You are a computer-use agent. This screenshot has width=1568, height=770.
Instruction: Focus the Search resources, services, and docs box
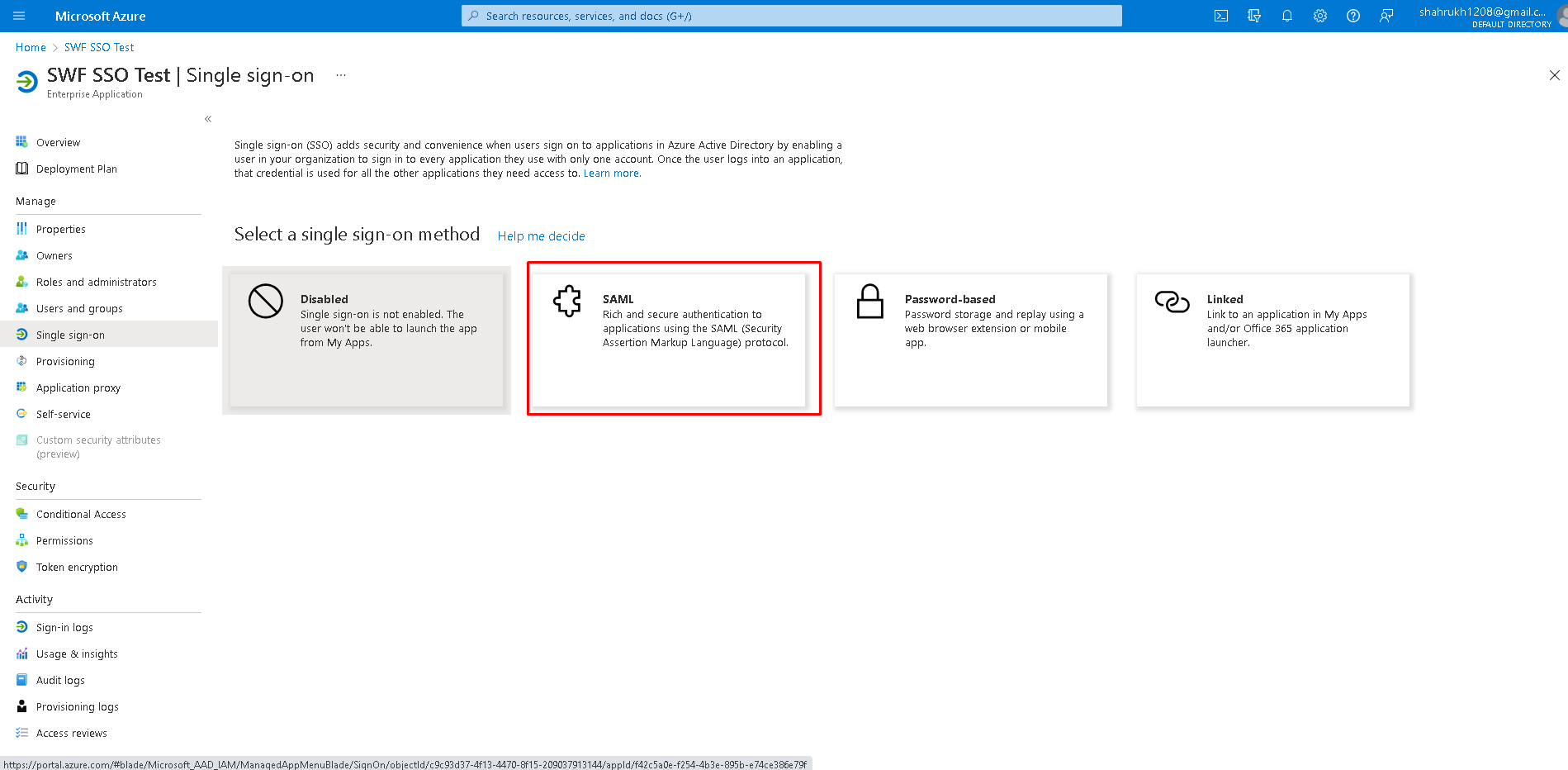pos(792,16)
